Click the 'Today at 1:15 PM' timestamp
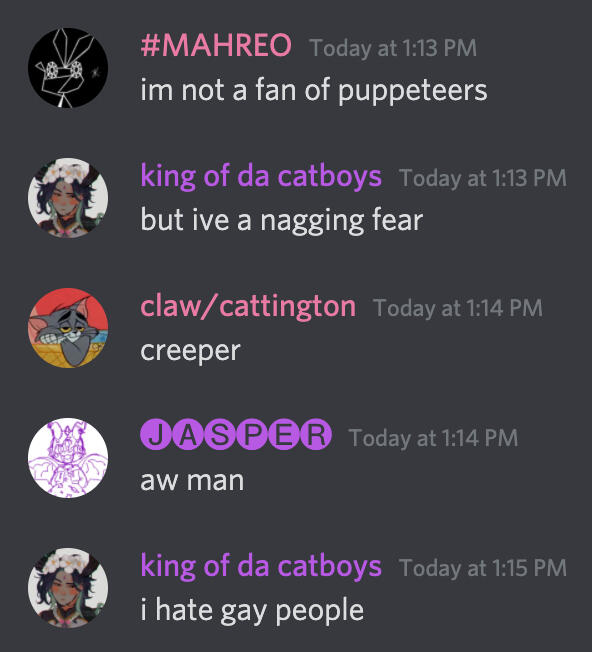Screen dimensions: 592x652 483,568
